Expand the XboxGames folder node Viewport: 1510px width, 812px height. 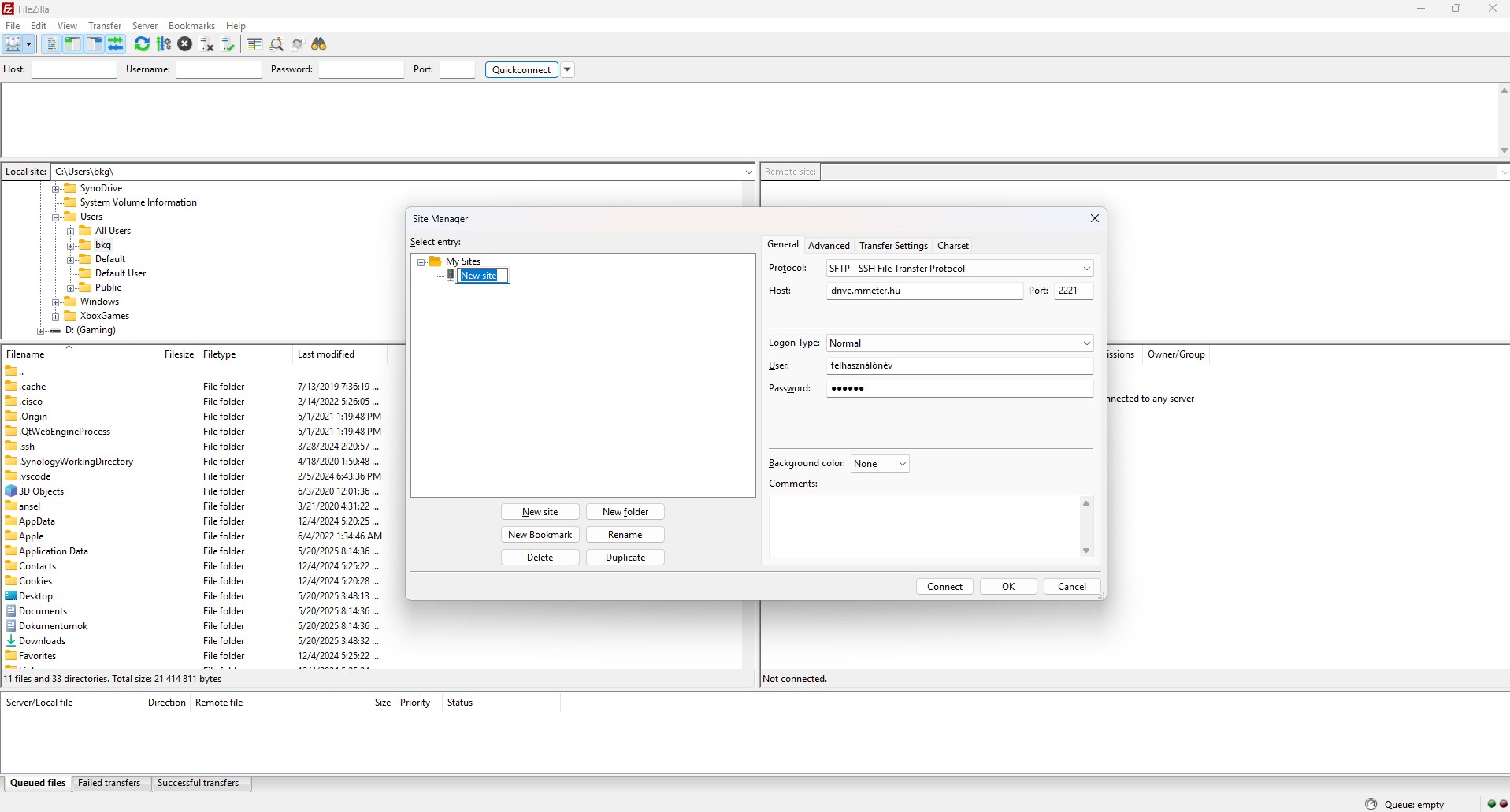56,317
